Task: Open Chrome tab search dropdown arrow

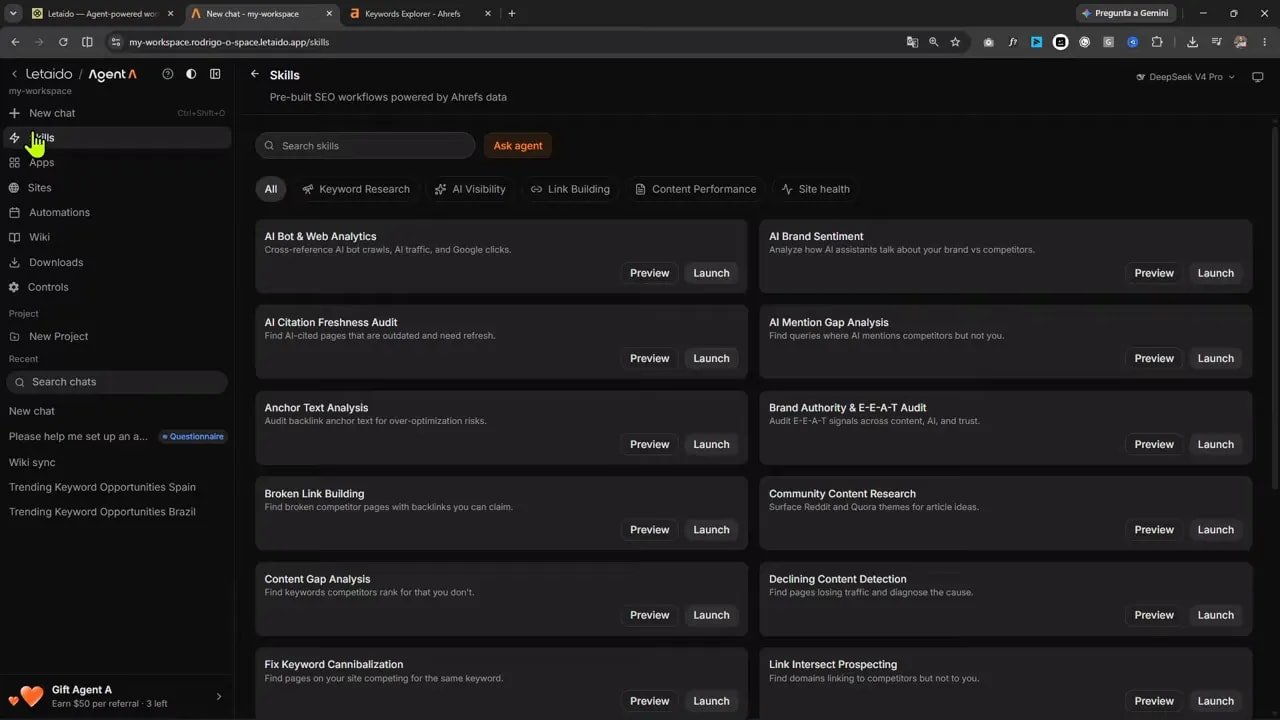Action: click(x=13, y=13)
